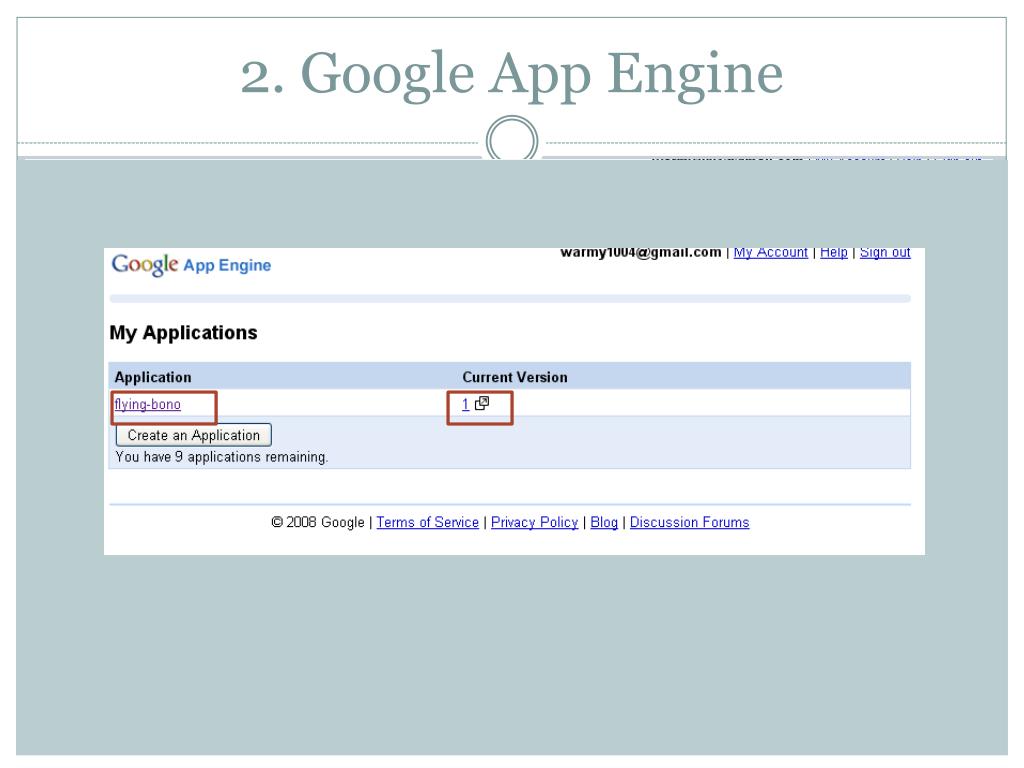1024x768 pixels.
Task: Click the Sign out link
Action: click(885, 253)
